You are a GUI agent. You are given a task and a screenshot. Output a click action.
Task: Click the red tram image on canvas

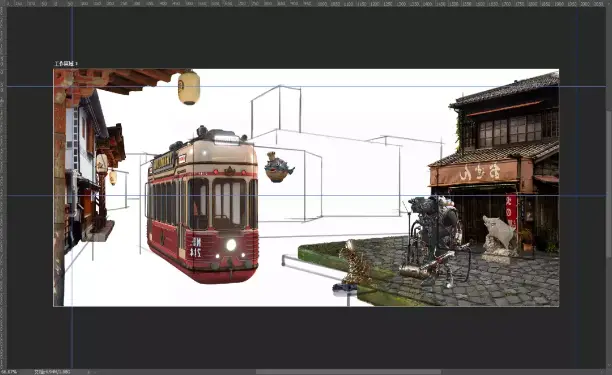click(x=202, y=205)
